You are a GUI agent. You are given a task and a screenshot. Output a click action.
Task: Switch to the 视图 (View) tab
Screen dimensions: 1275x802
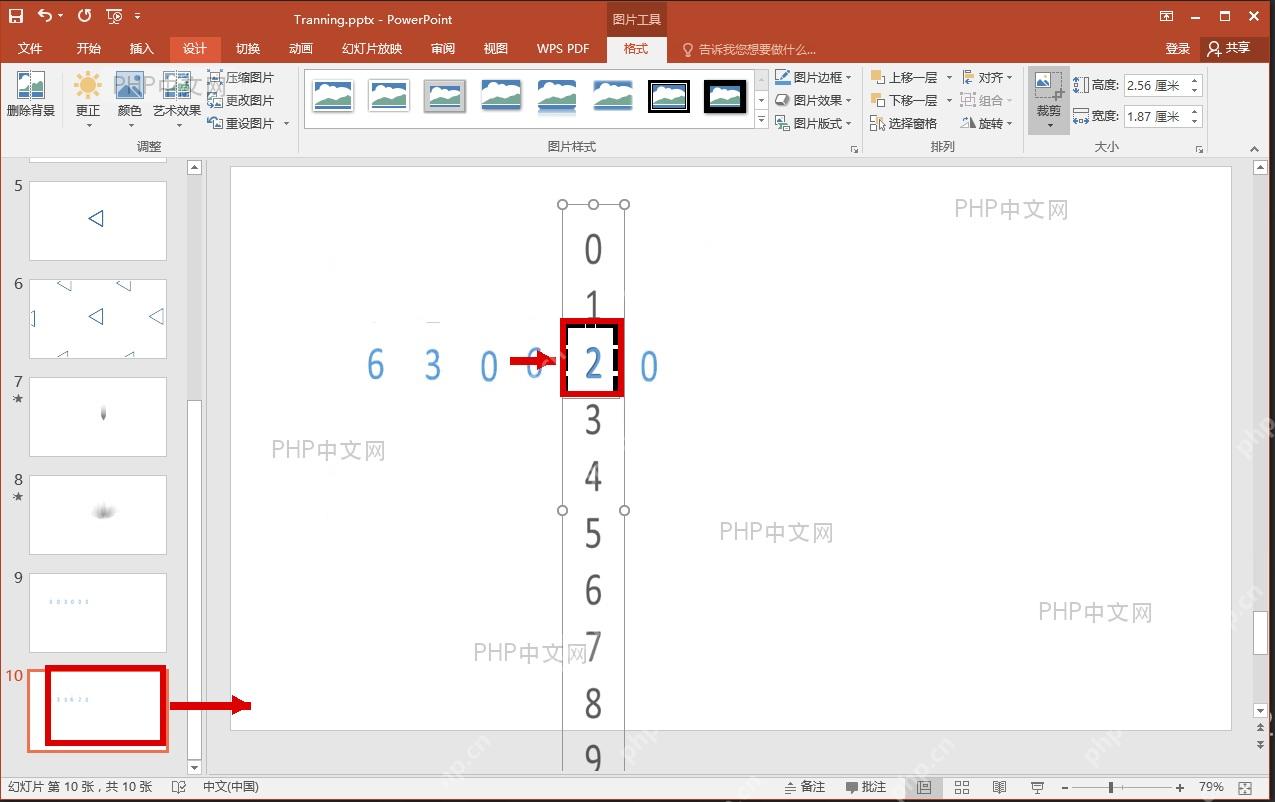click(496, 49)
